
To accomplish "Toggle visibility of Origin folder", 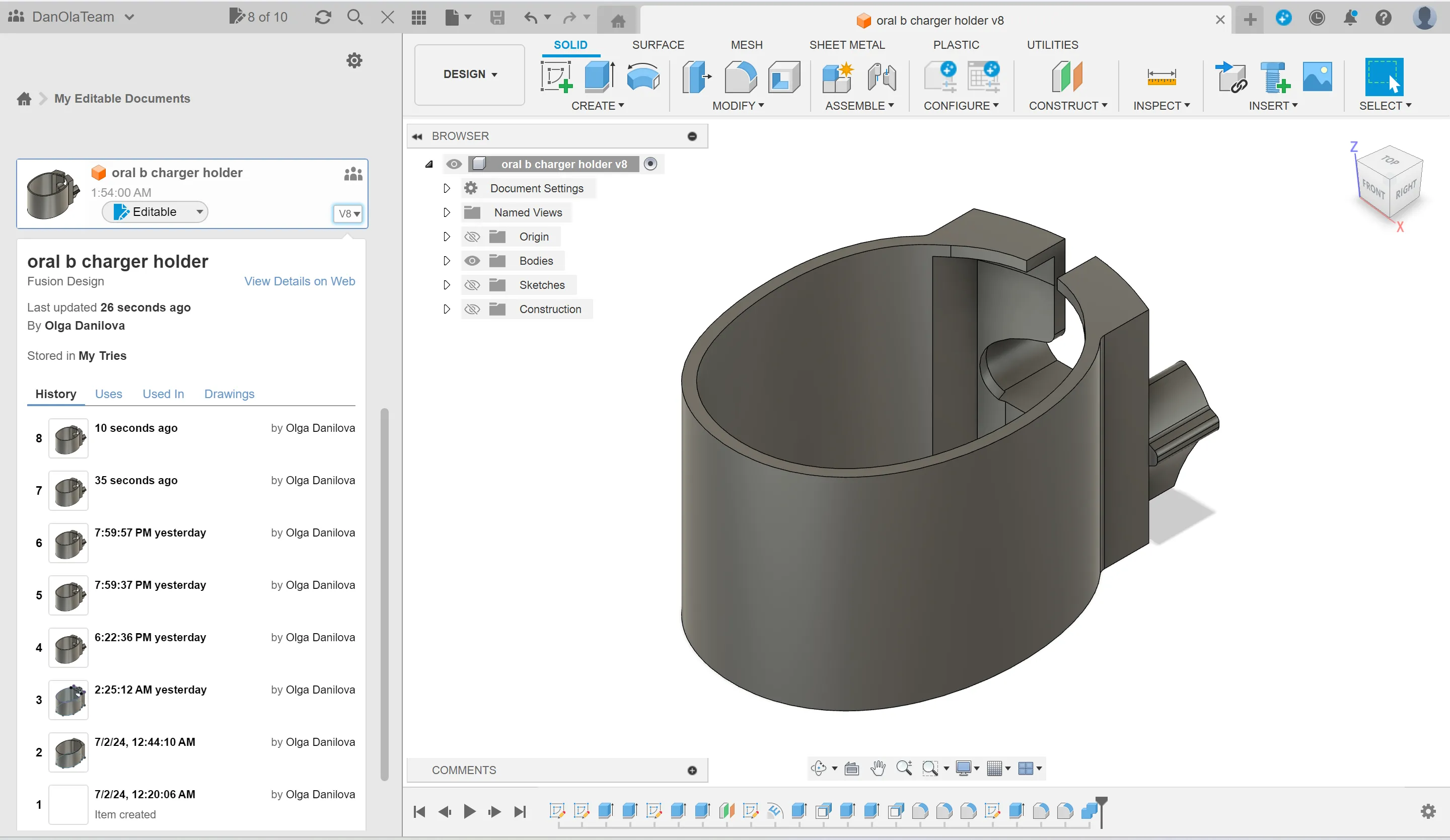I will pos(472,237).
